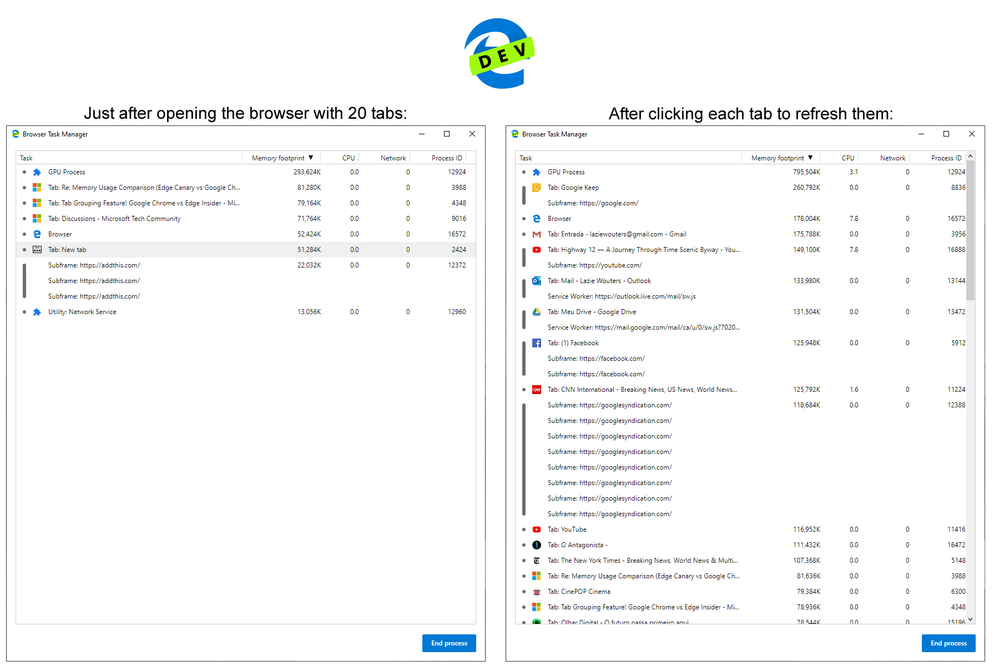Click Google Keep icon in right window
This screenshot has width=999, height=666.
point(536,187)
